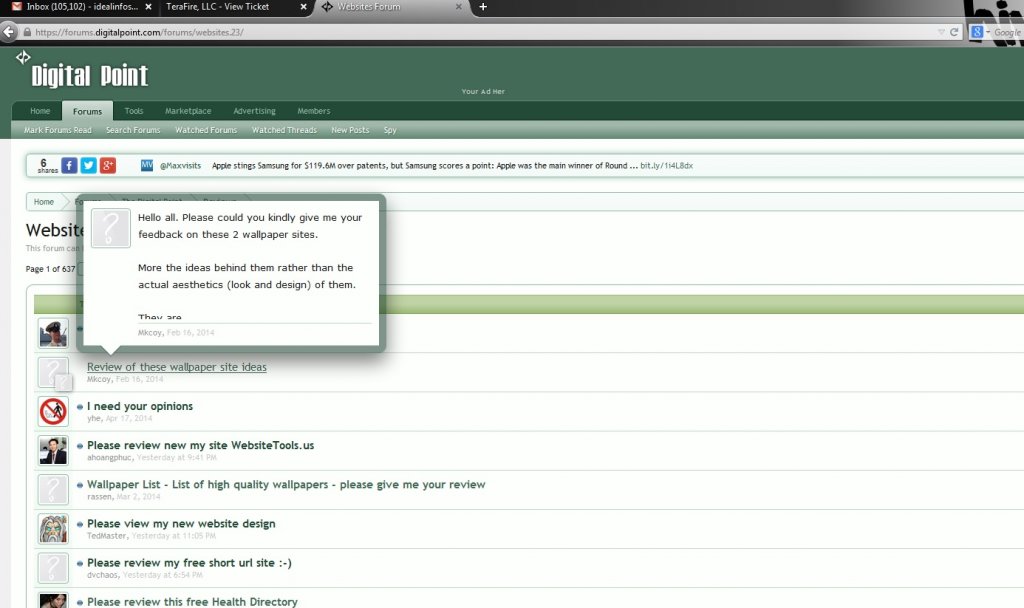Open Watched Threads link
Viewport: 1024px width, 608px height.
click(284, 130)
